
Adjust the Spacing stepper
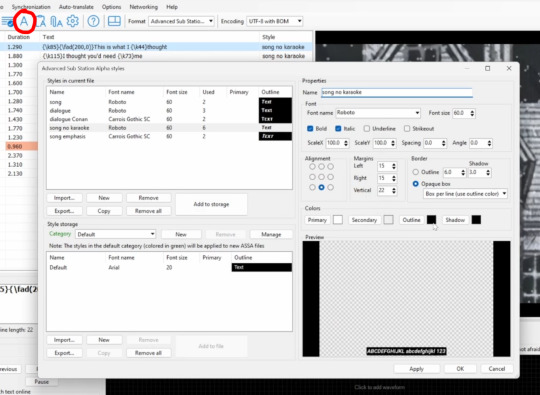tap(444, 143)
